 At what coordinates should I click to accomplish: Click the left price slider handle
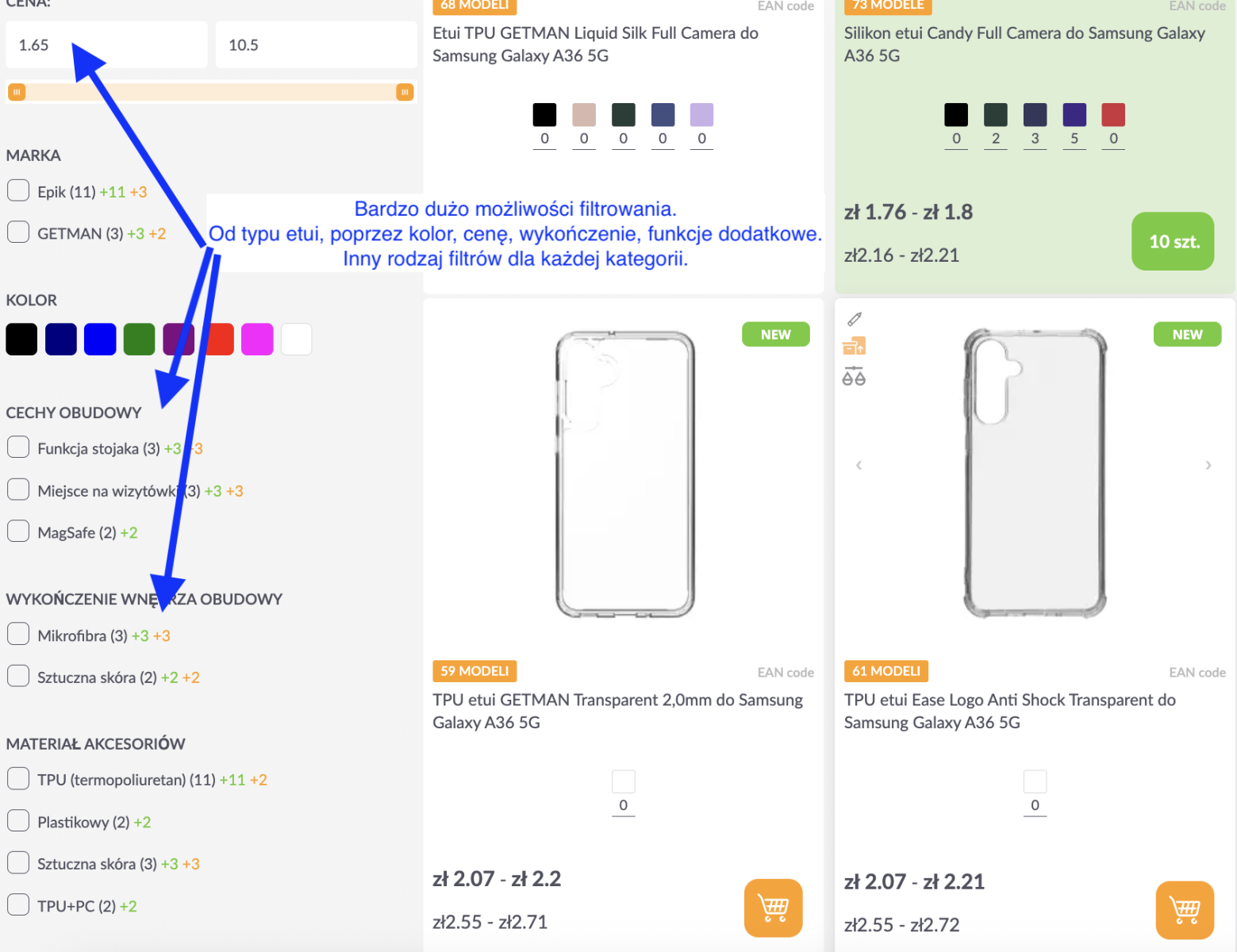(17, 92)
